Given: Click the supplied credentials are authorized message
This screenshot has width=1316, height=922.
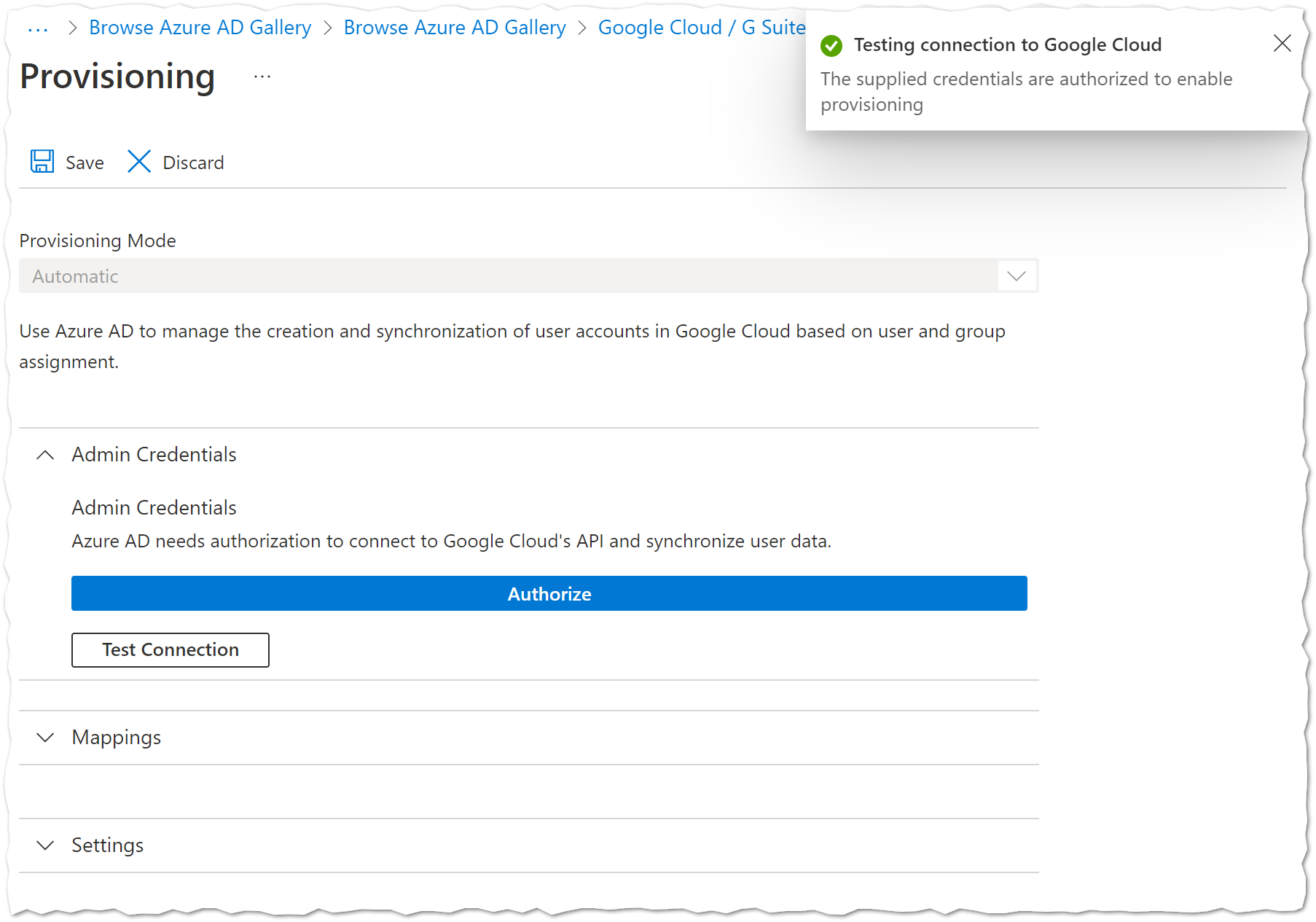Looking at the screenshot, I should [x=1027, y=92].
